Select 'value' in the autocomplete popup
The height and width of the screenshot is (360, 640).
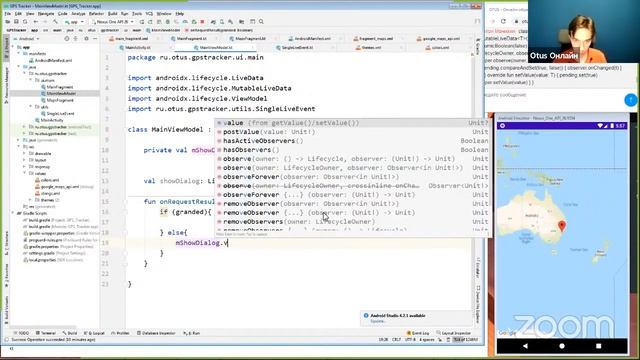(352, 123)
